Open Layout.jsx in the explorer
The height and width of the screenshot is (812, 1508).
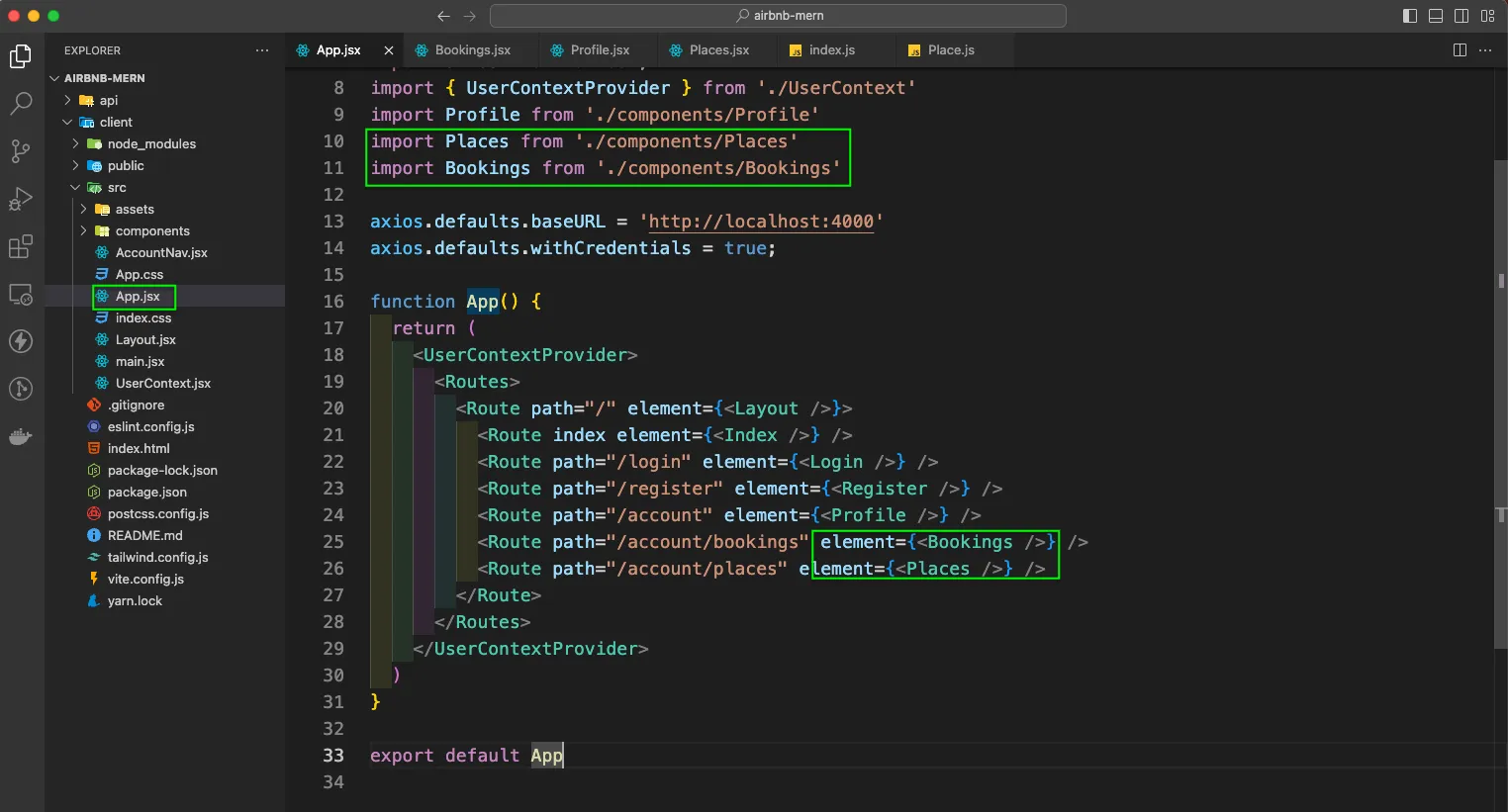coord(145,339)
